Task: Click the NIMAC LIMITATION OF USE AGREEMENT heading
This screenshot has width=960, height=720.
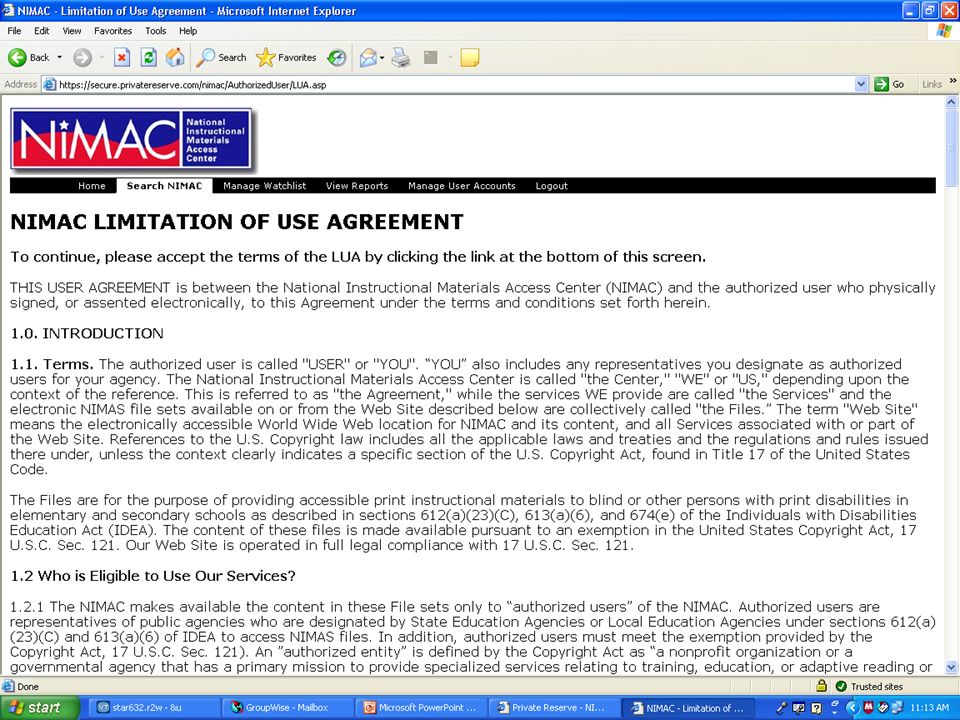Action: click(237, 222)
